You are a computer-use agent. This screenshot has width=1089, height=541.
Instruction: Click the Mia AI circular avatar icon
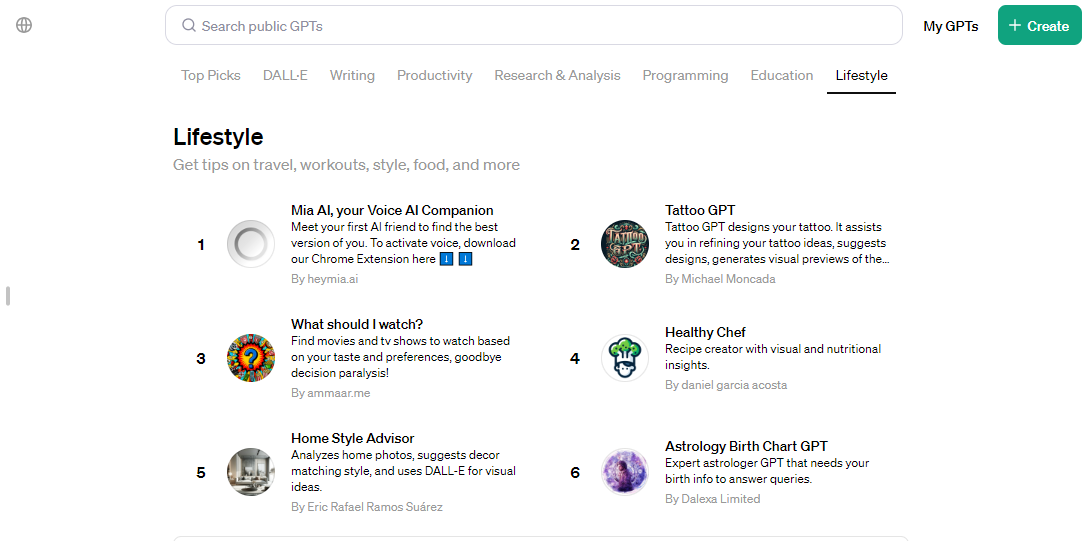coord(250,244)
